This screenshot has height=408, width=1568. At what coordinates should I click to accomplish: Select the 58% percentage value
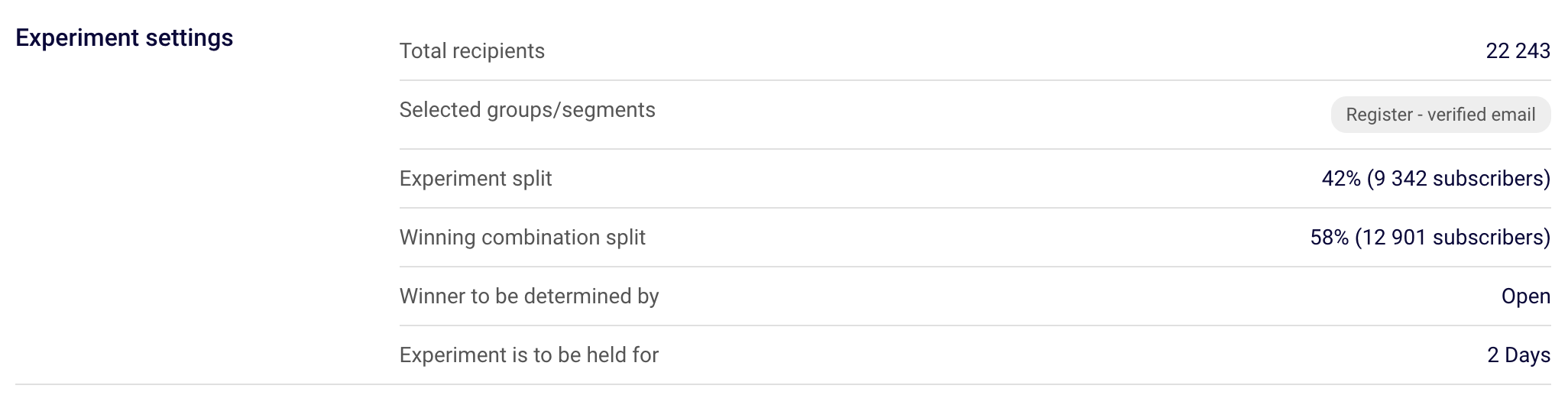click(x=1330, y=238)
